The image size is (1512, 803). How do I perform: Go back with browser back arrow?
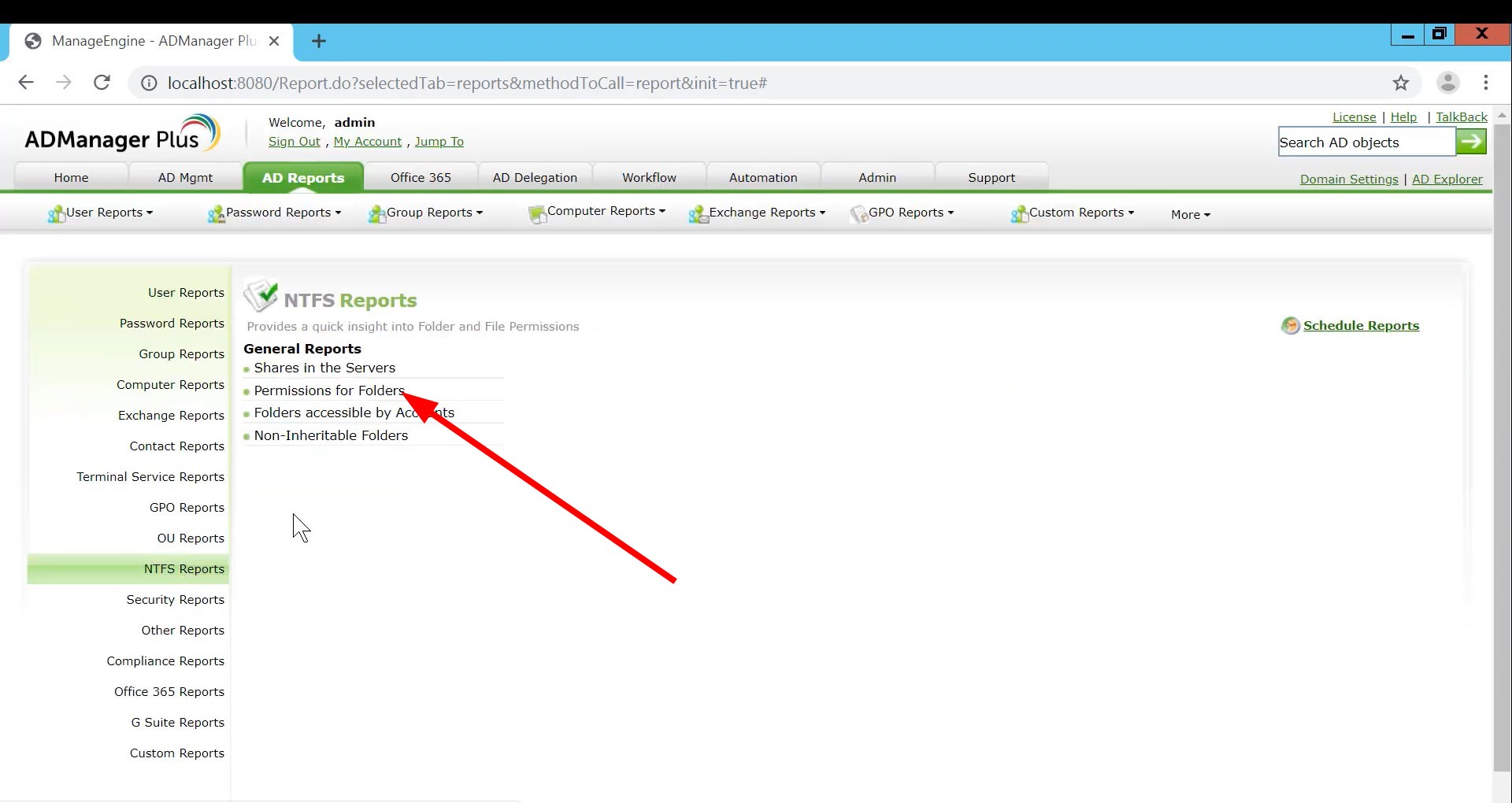[26, 83]
